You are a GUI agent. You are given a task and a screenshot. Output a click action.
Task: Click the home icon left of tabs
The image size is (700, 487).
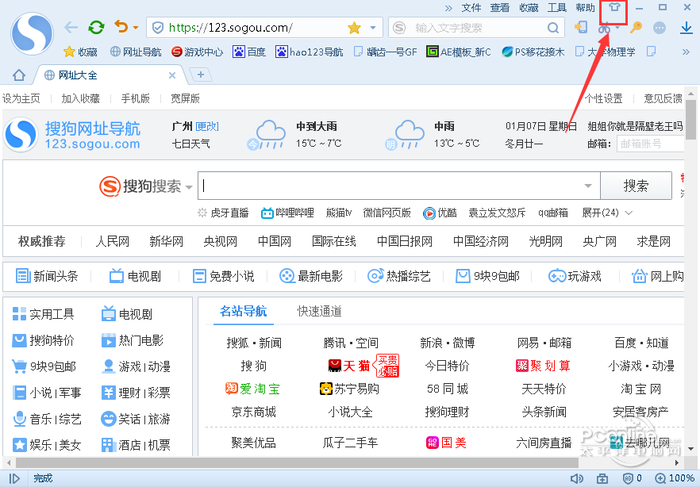pos(19,75)
